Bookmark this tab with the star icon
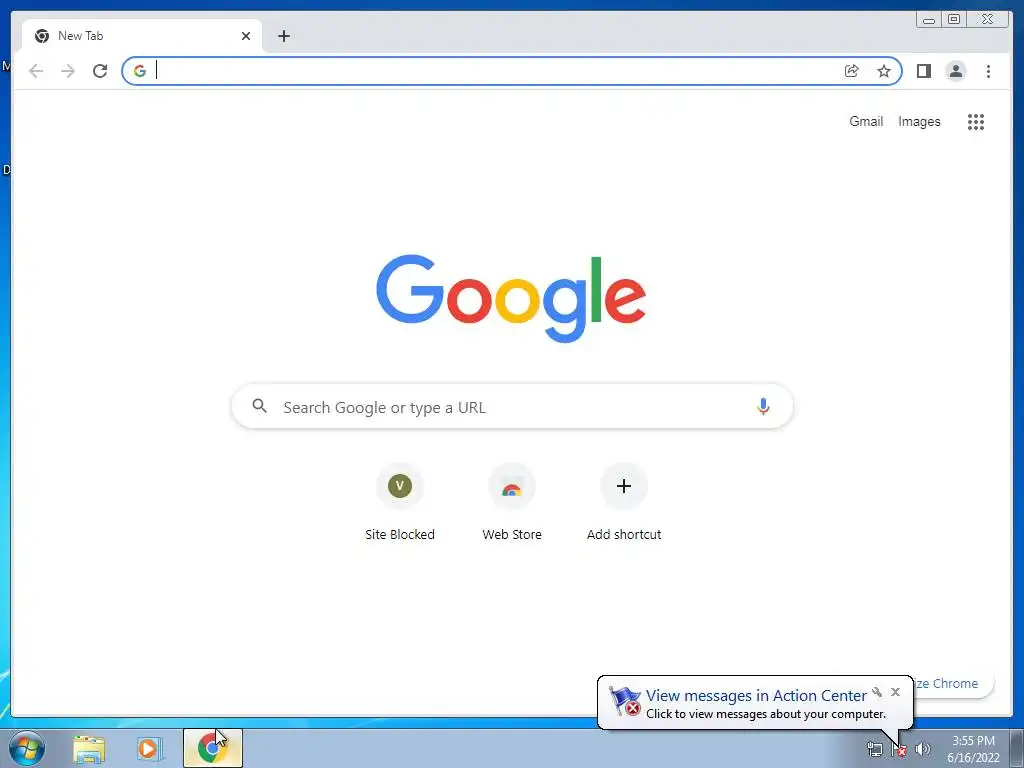Image resolution: width=1024 pixels, height=768 pixels. [x=884, y=71]
